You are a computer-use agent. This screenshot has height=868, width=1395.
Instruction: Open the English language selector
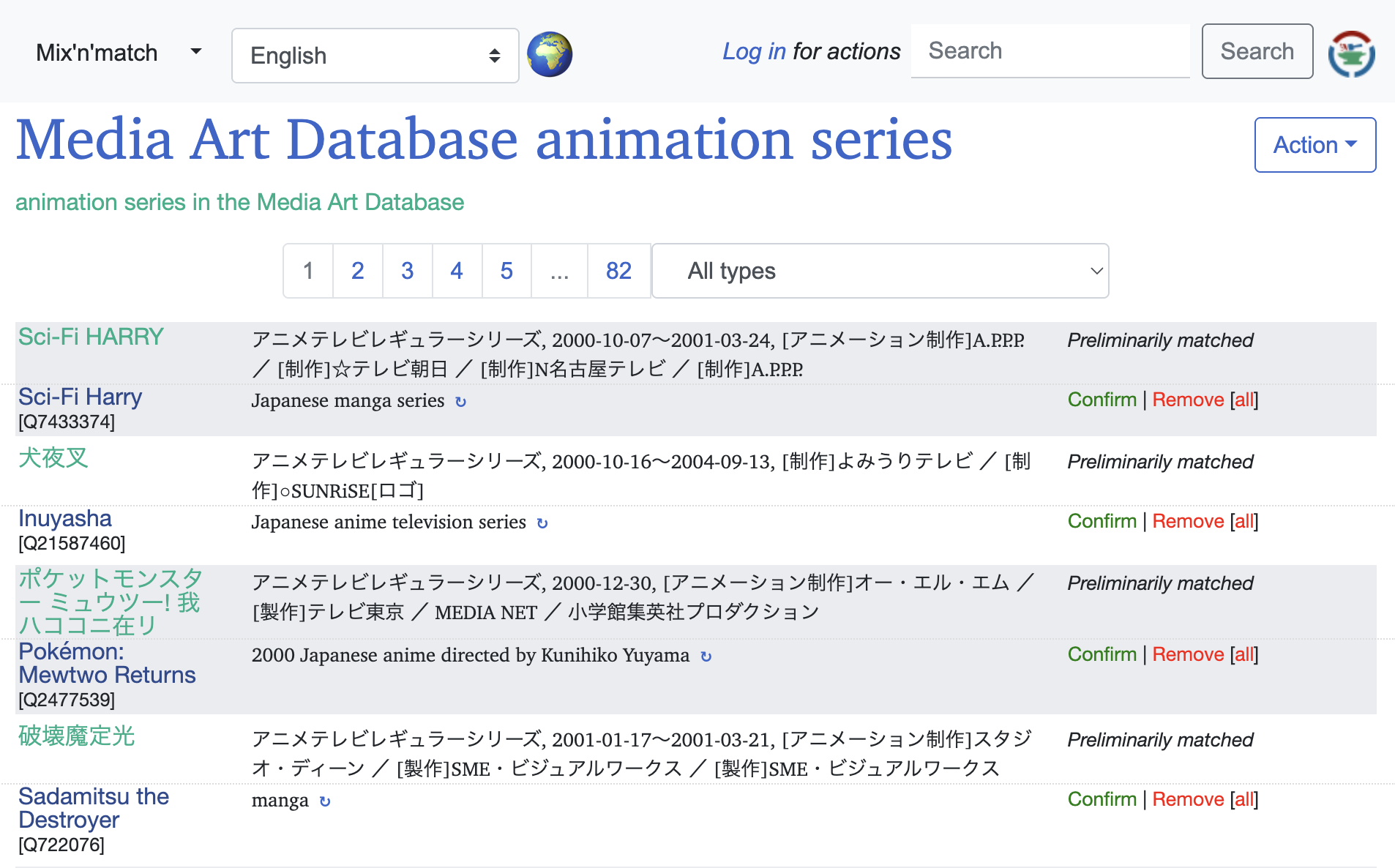[x=375, y=56]
